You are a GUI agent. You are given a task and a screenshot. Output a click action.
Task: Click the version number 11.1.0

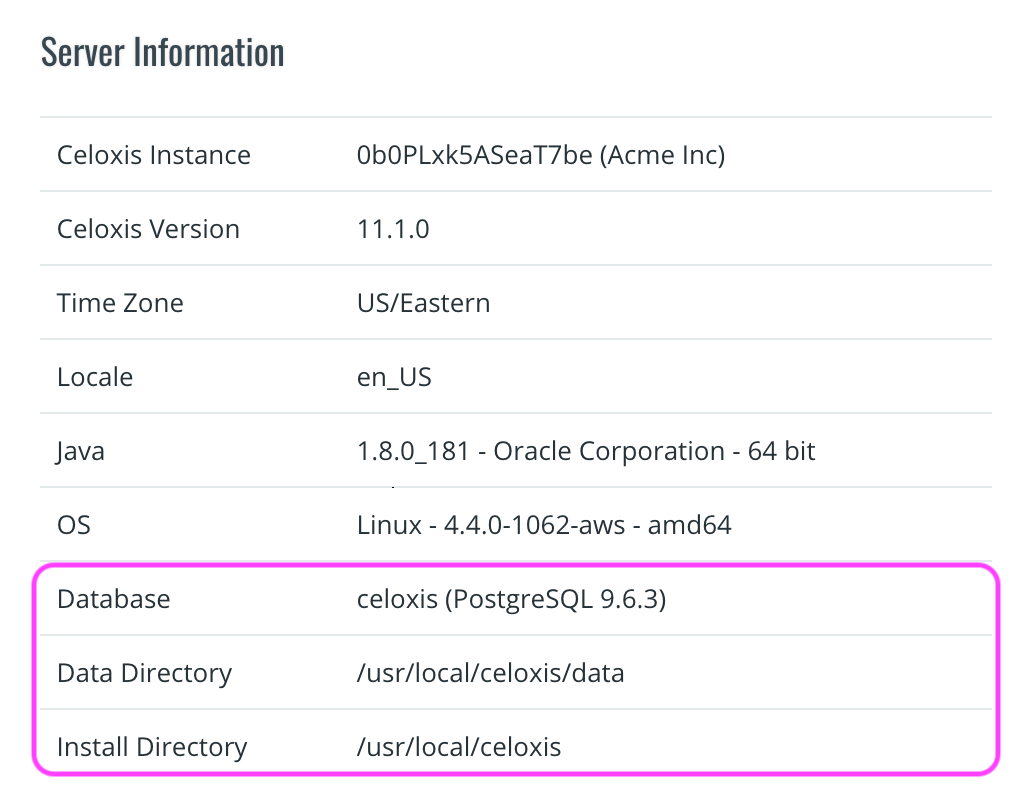pyautogui.click(x=393, y=229)
